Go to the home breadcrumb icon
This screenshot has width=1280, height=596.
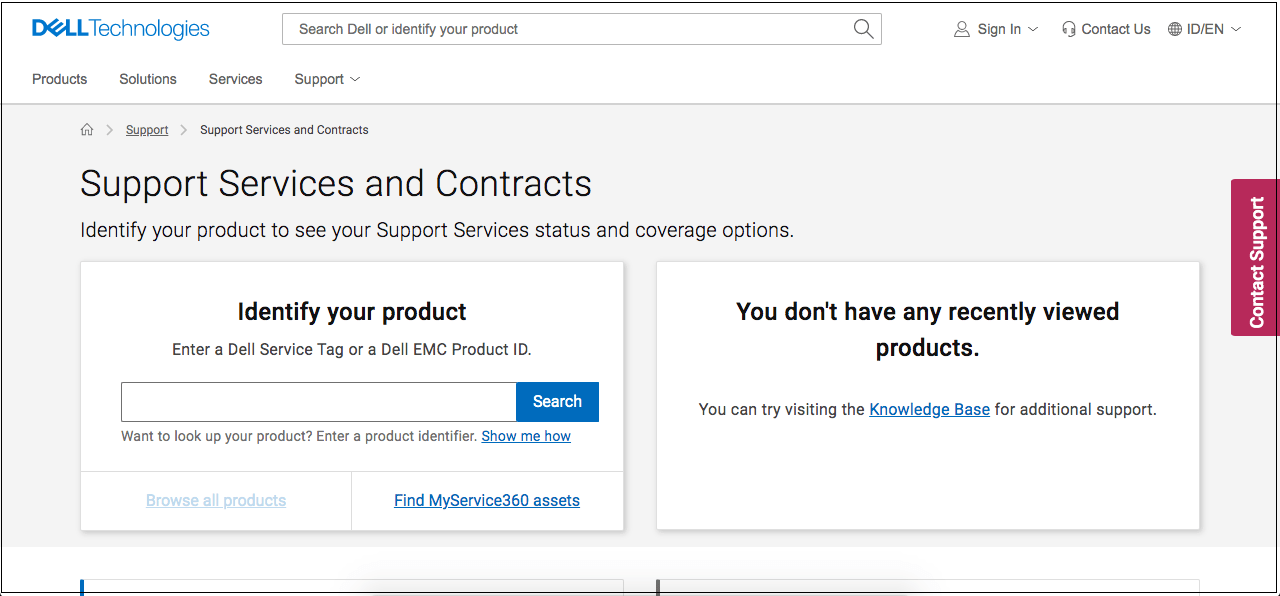87,130
